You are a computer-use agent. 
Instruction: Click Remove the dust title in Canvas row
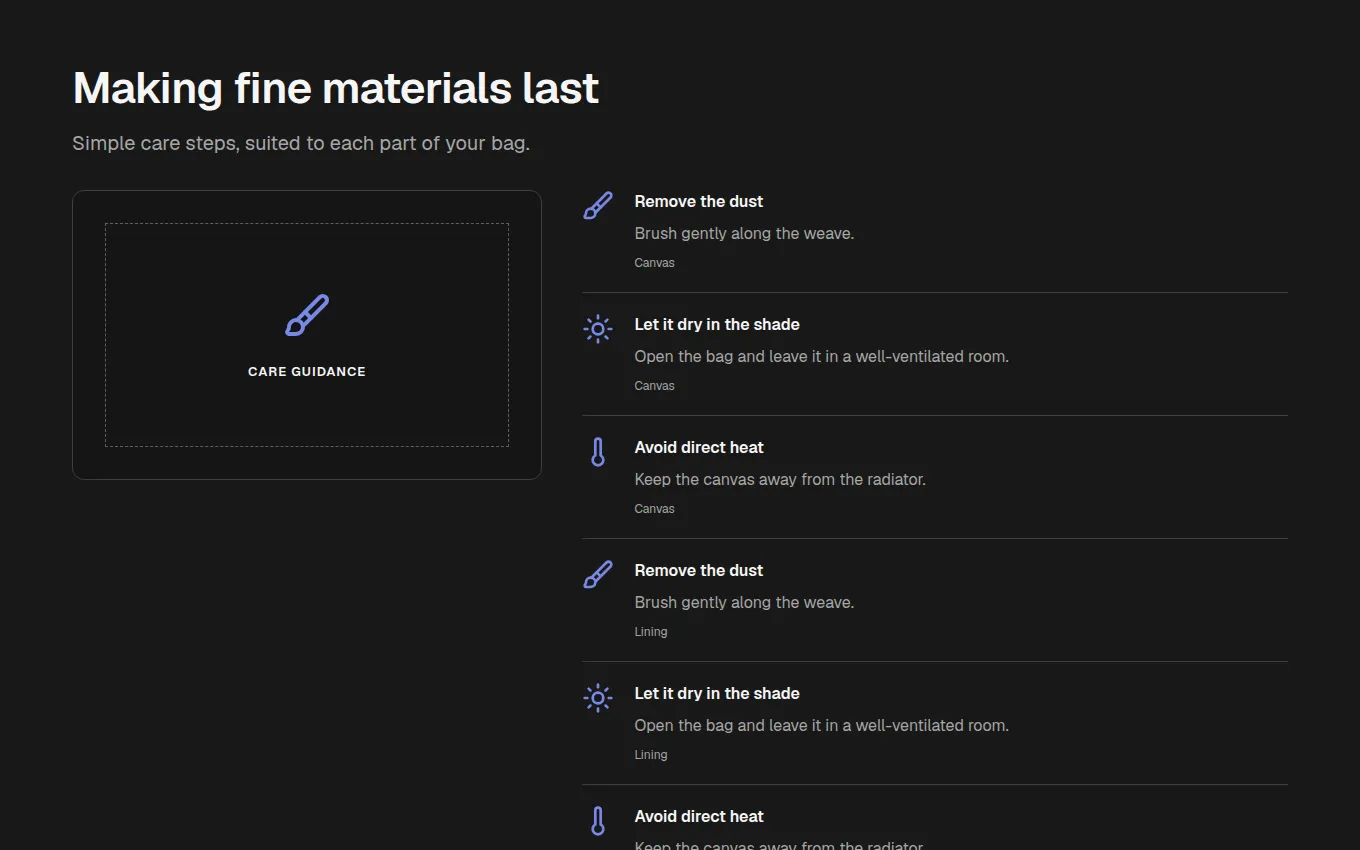click(699, 201)
